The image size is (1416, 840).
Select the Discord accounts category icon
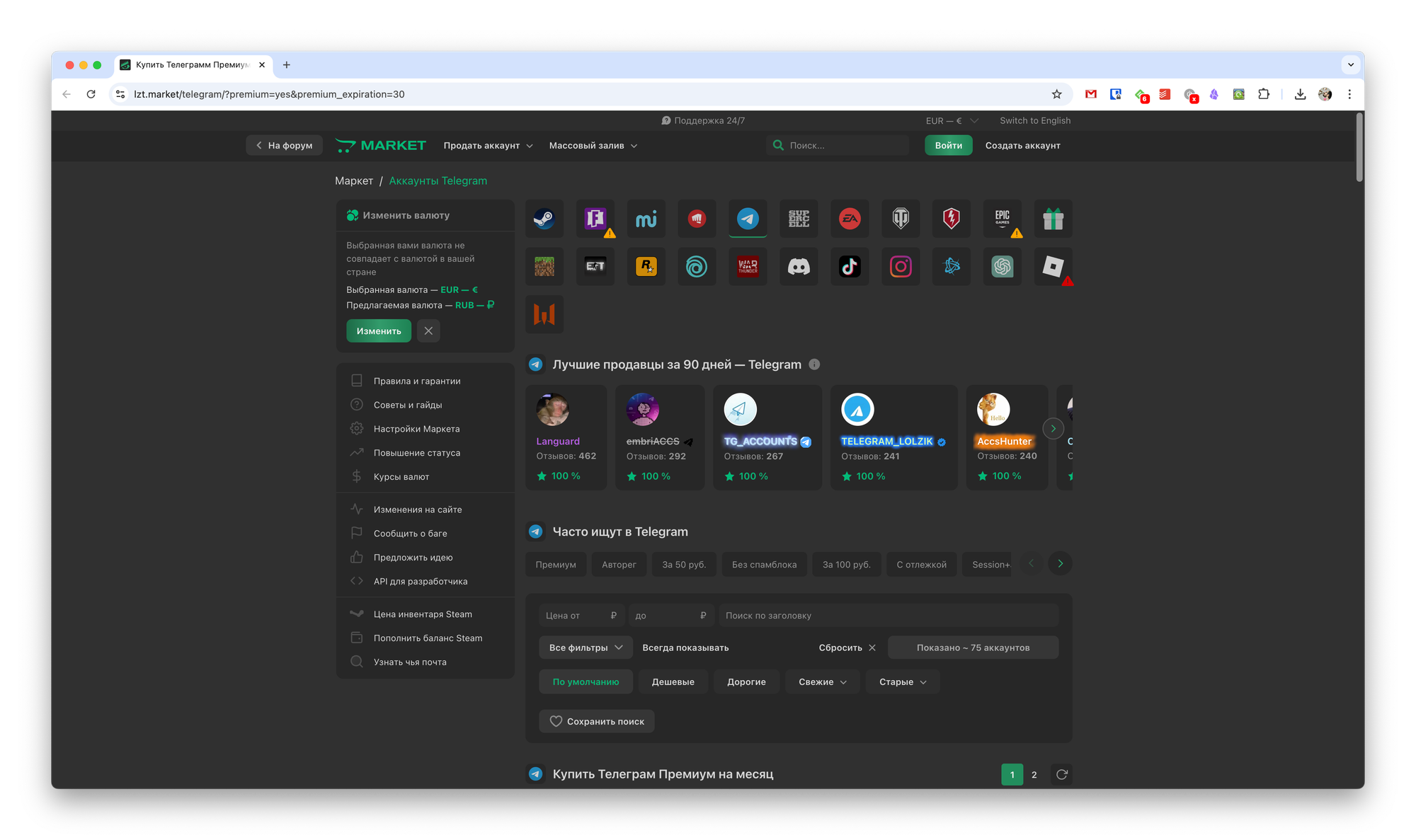799,267
